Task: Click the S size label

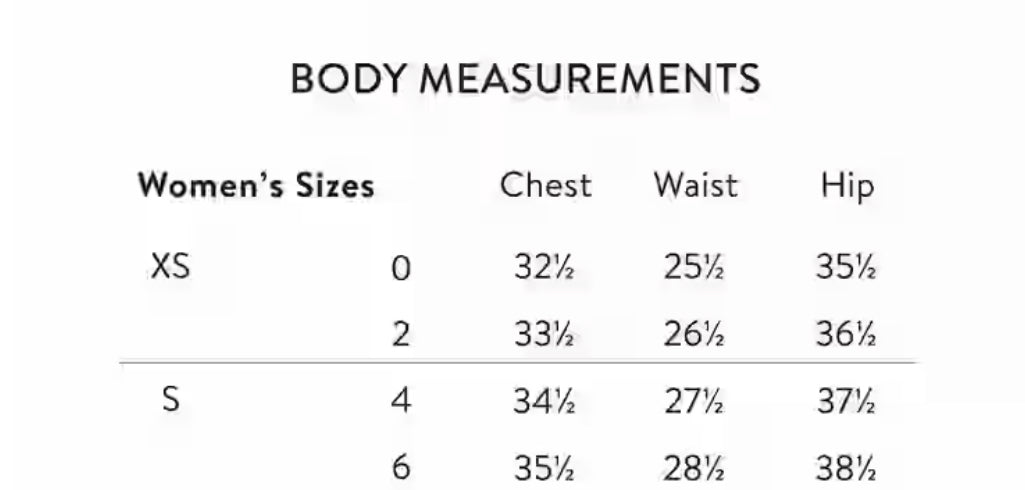Action: [171, 400]
